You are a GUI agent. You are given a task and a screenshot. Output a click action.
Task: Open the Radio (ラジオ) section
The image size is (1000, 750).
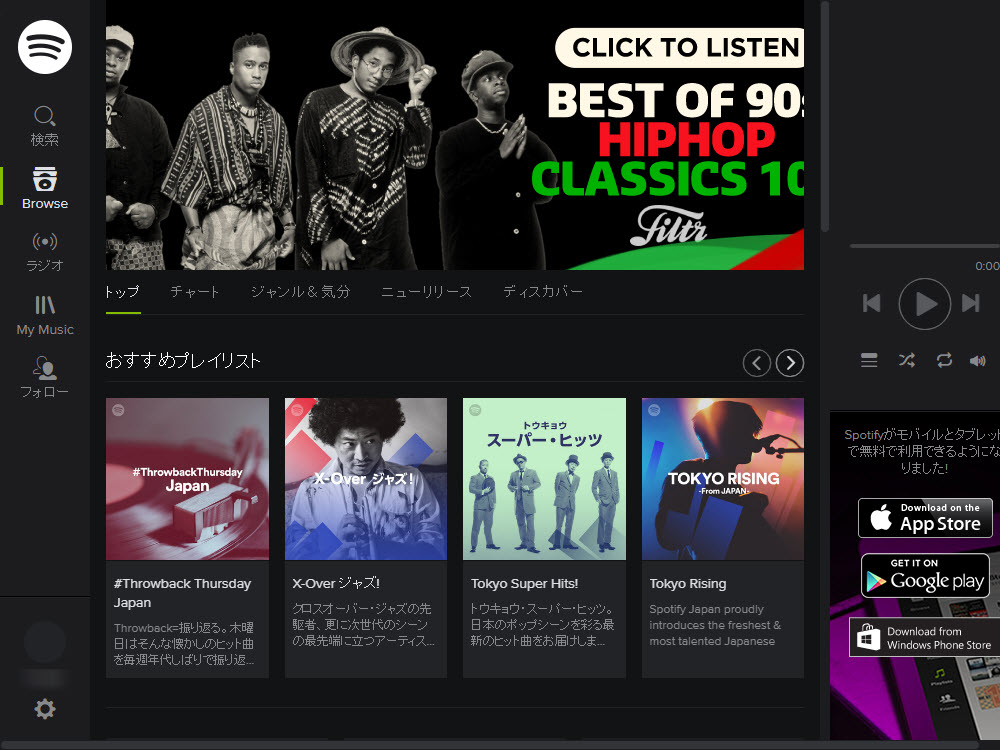(x=45, y=250)
